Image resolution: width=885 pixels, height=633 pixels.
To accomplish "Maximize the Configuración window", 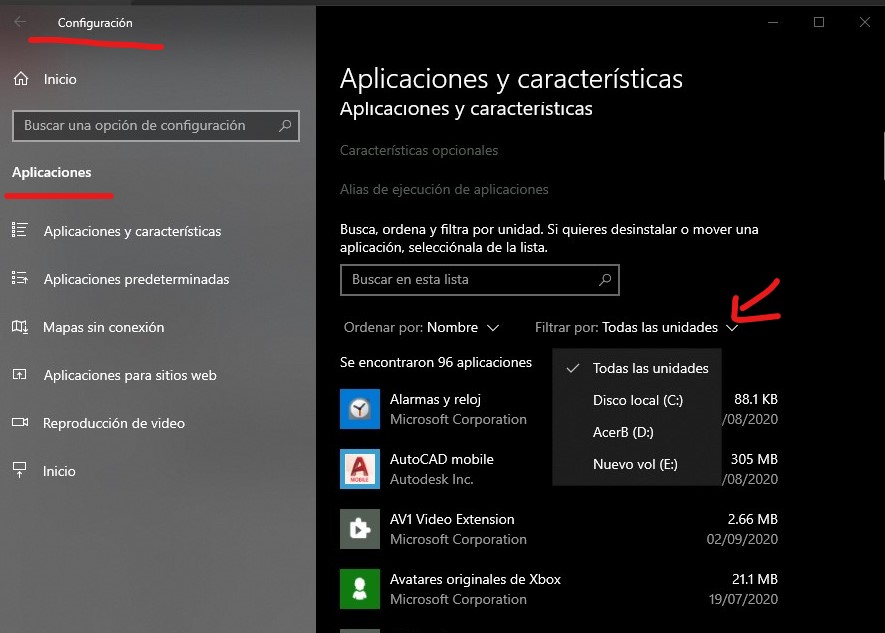I will pos(819,22).
